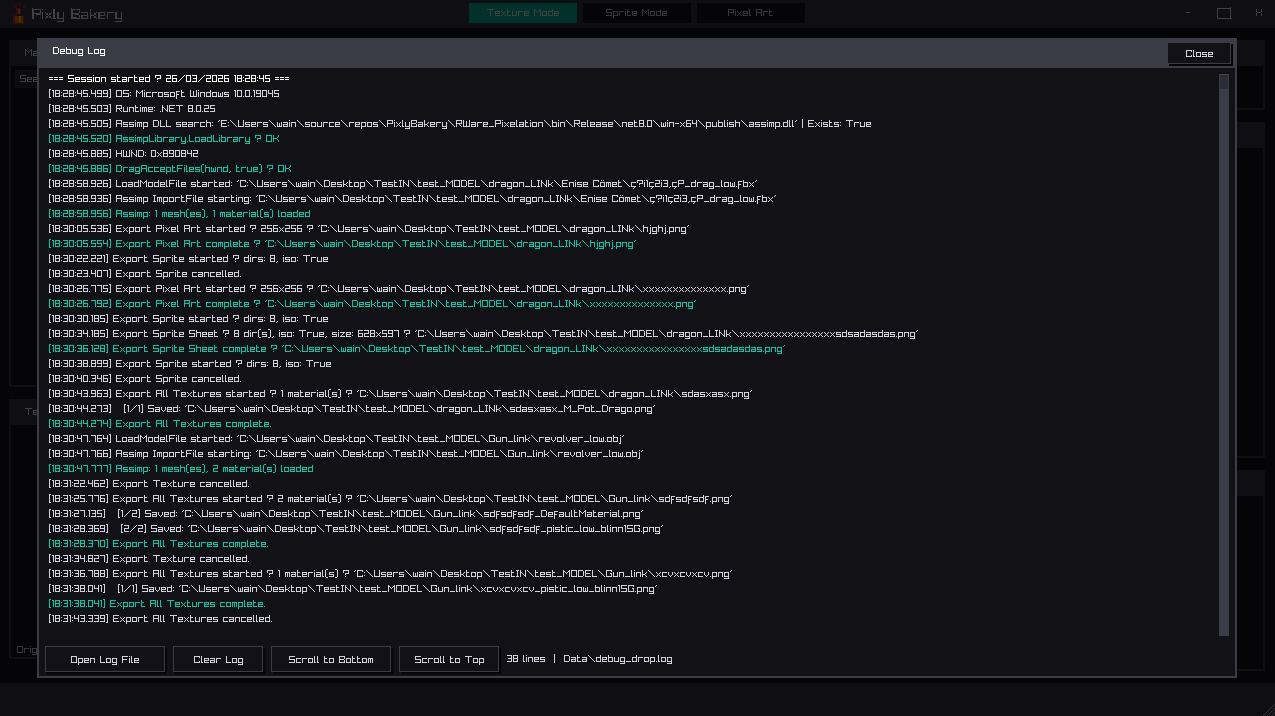Screen dimensions: 1275x716
Task: Click the Debug Log title bar
Action: pos(600,52)
